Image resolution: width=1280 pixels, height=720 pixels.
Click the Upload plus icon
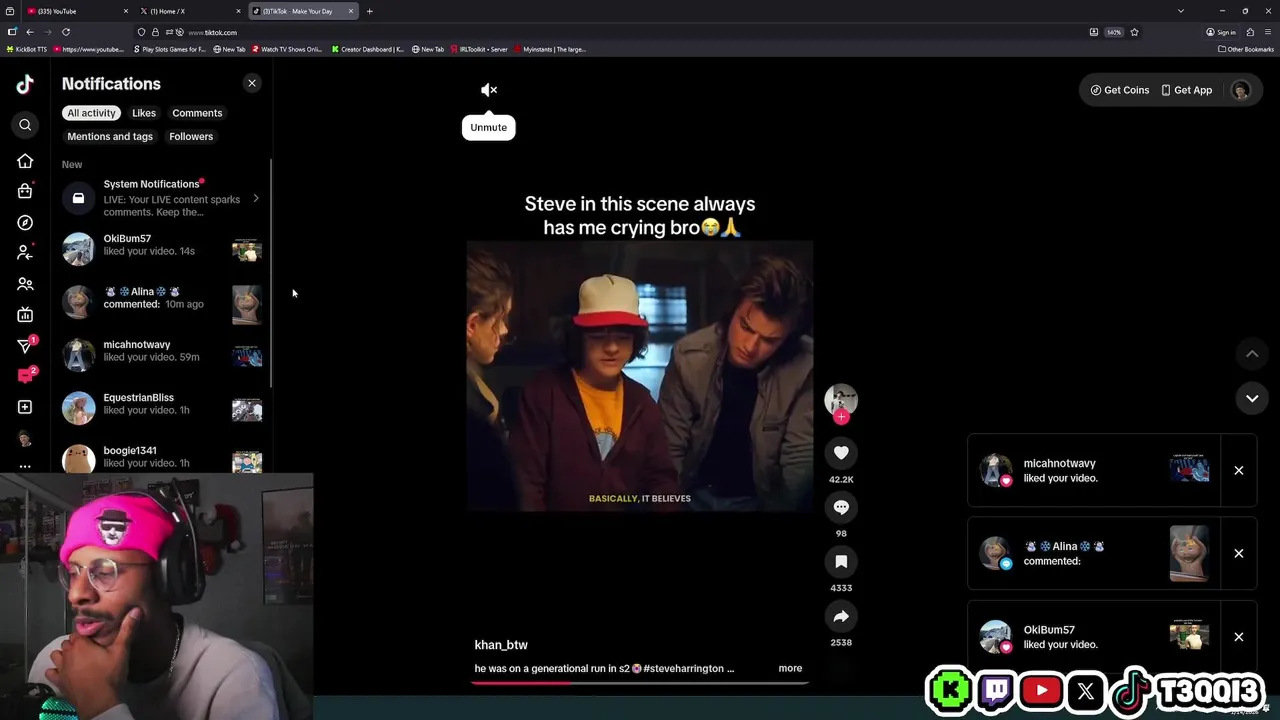[25, 407]
